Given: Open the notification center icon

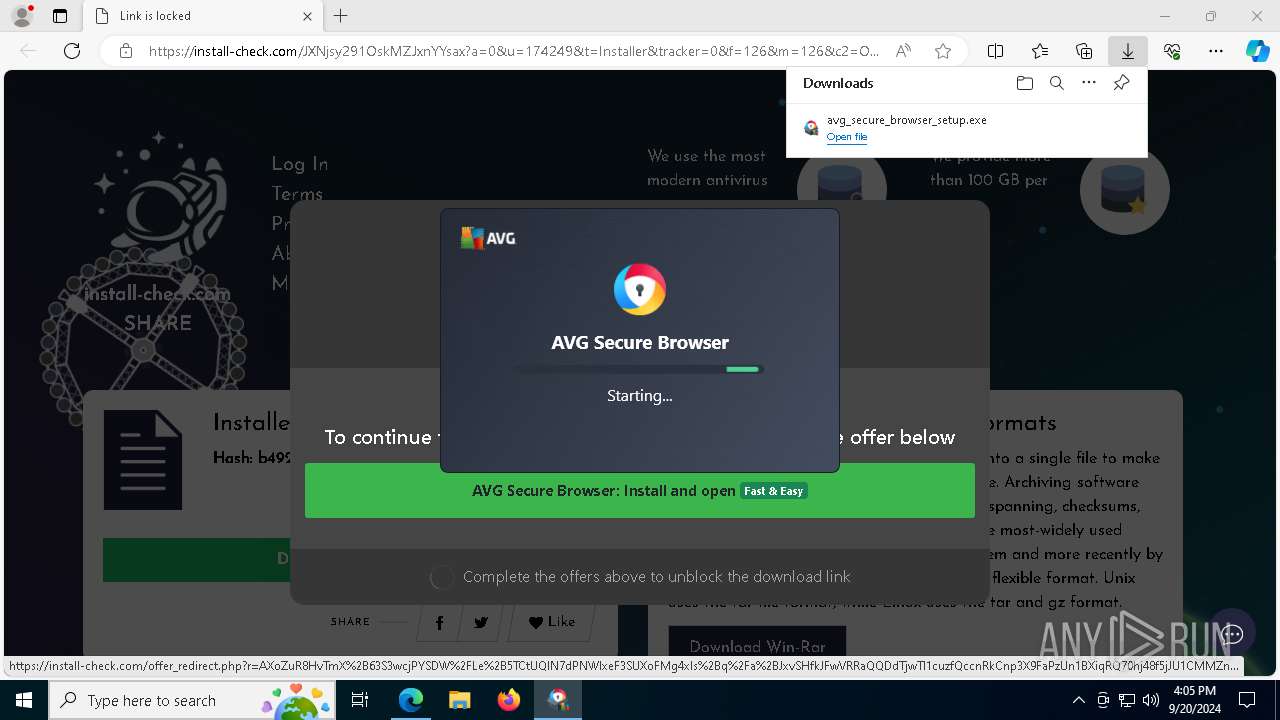Looking at the screenshot, I should 1247,700.
